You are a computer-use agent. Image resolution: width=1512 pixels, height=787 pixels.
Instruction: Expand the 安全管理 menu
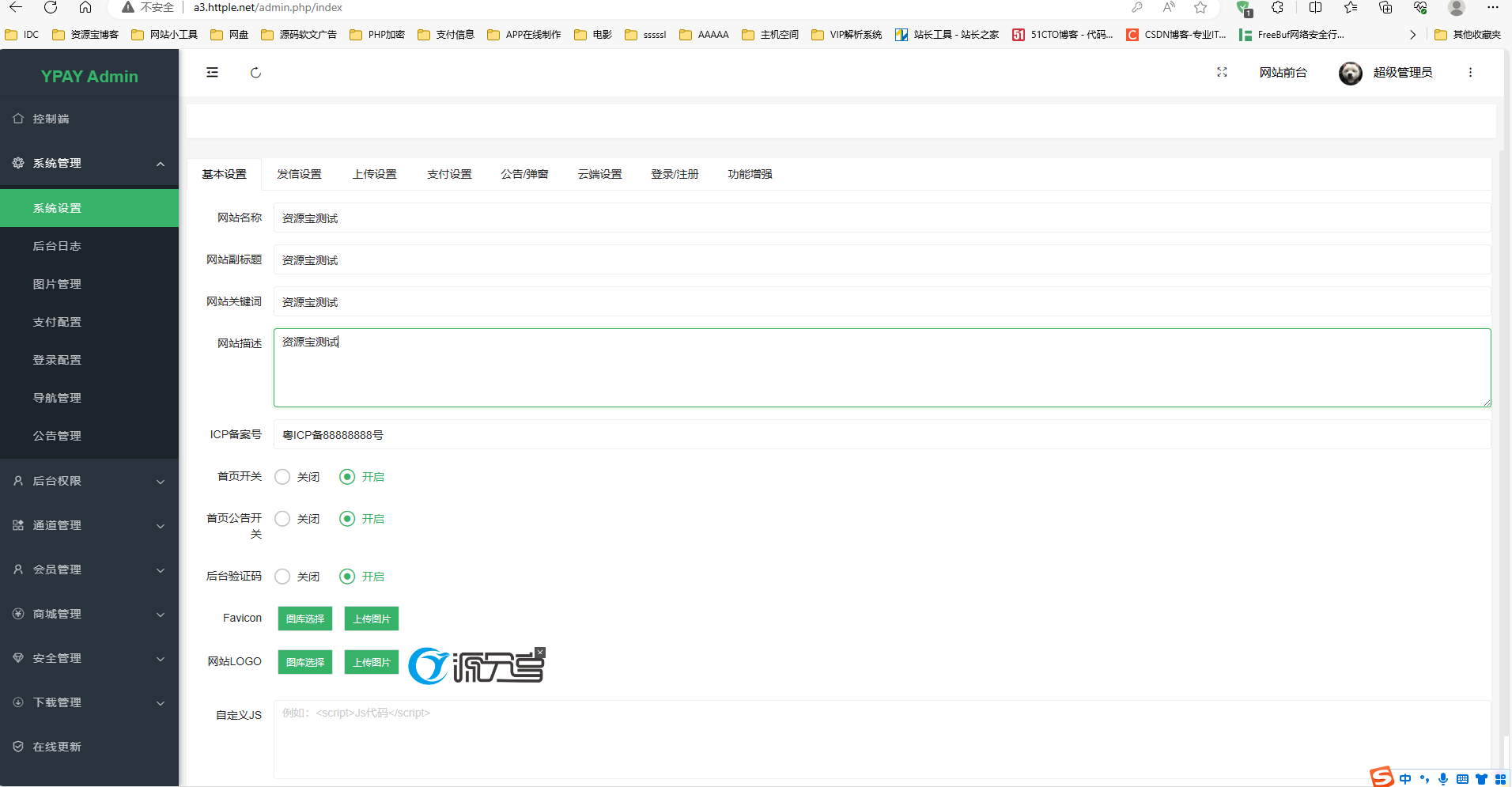tap(89, 658)
